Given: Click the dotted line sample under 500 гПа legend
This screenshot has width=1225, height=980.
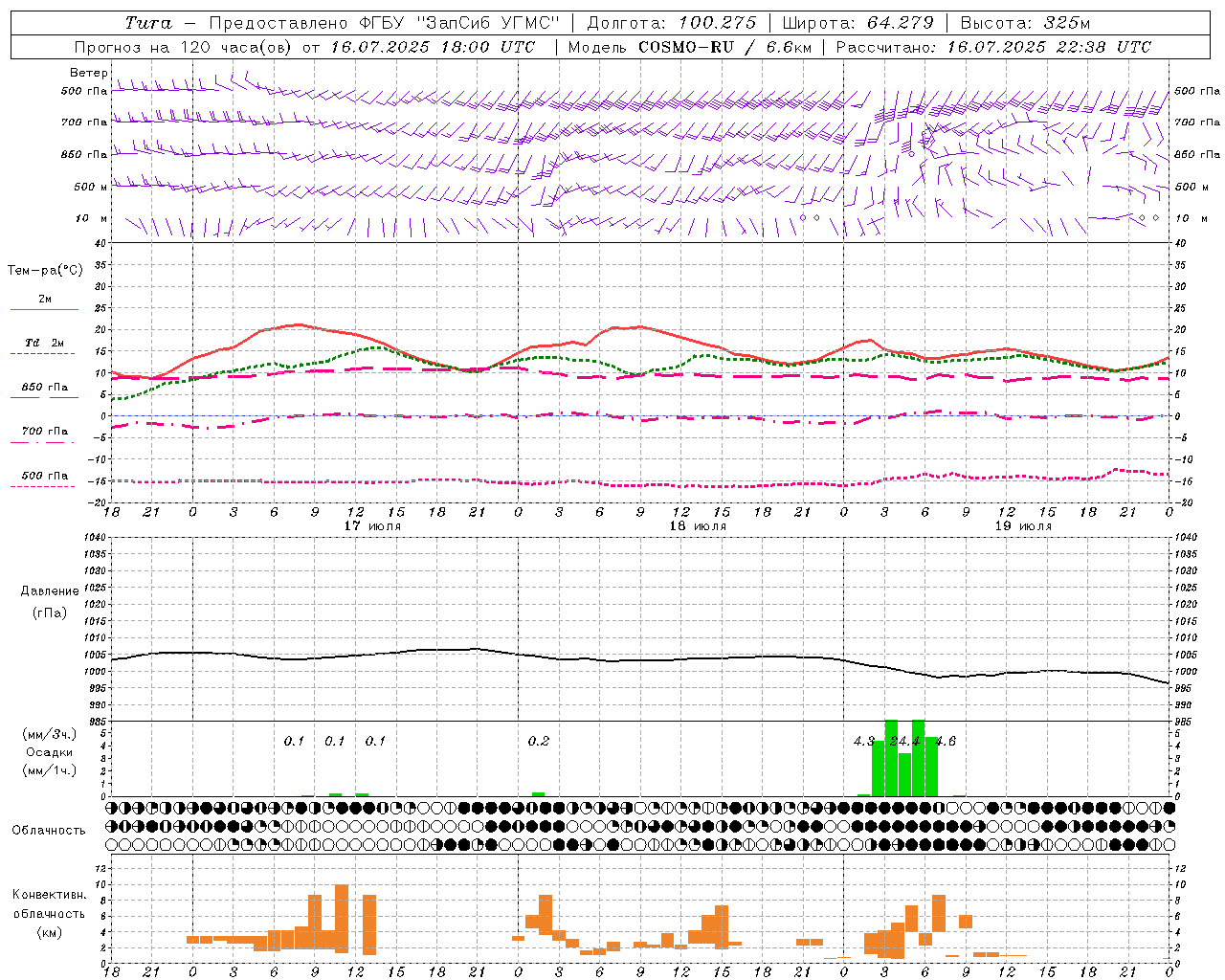Looking at the screenshot, I should 42,487.
